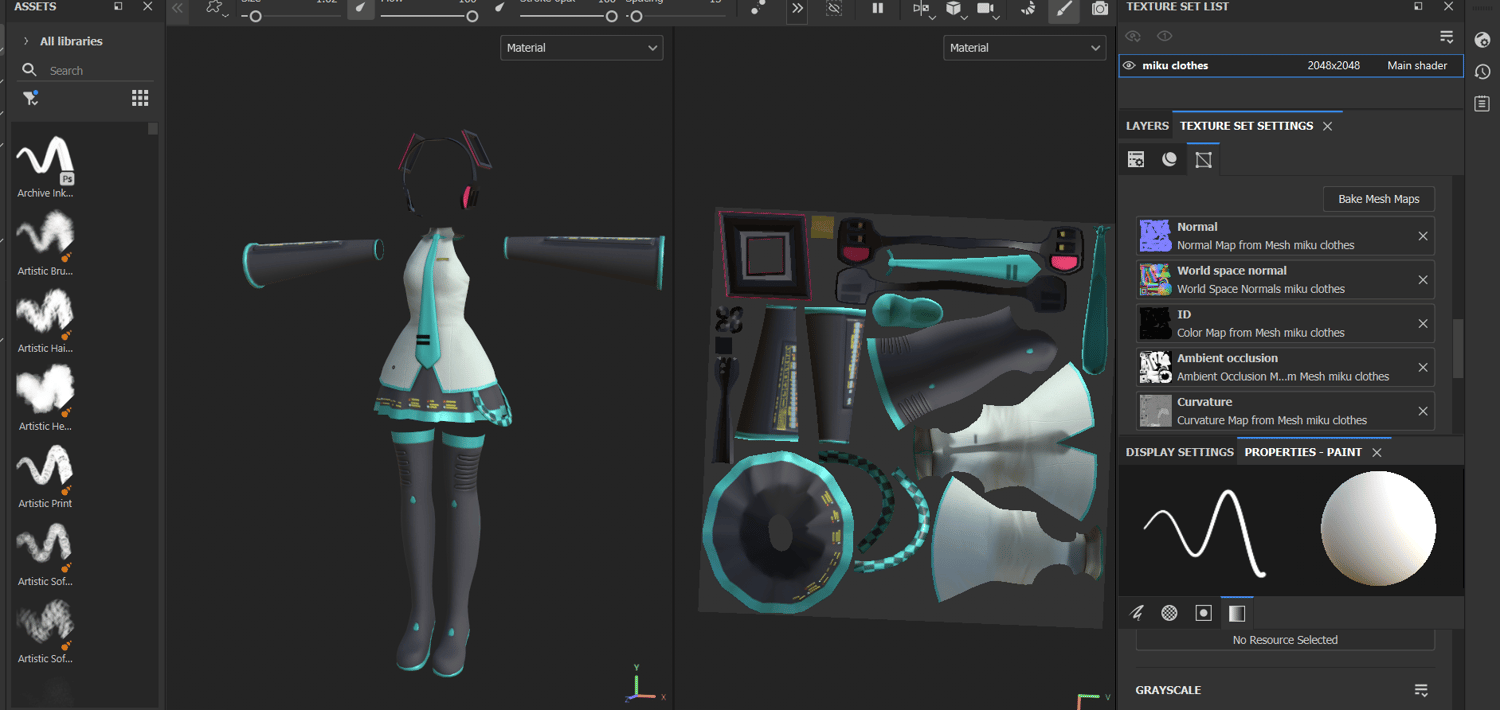Click the camera screenshot icon in toolbar
1500x710 pixels.
point(1100,9)
